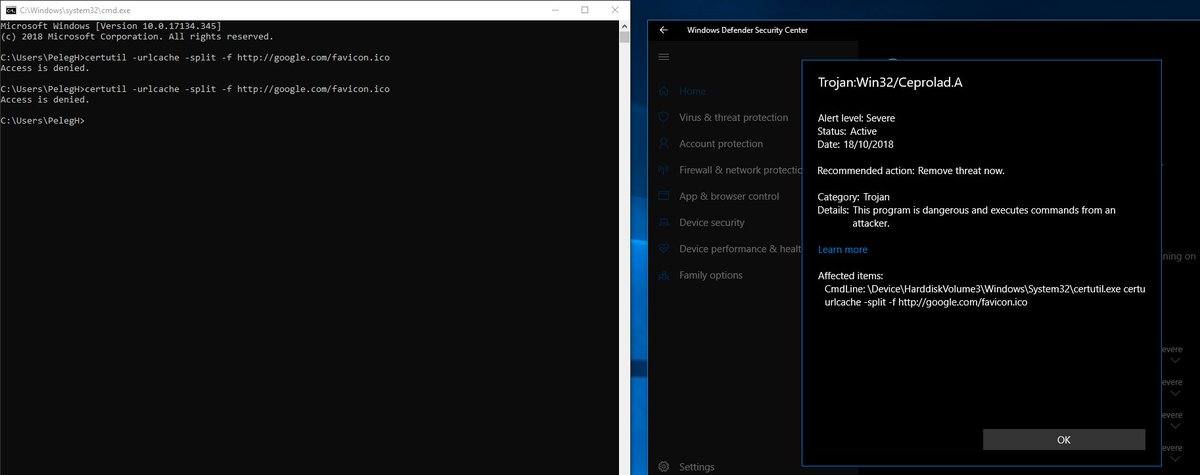
Task: Open App & browser control
Action: [728, 196]
